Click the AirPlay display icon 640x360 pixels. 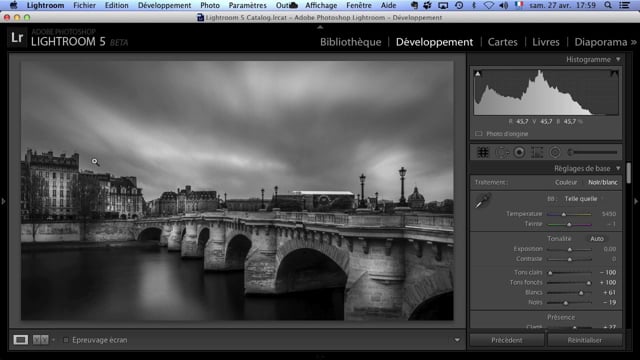point(443,5)
